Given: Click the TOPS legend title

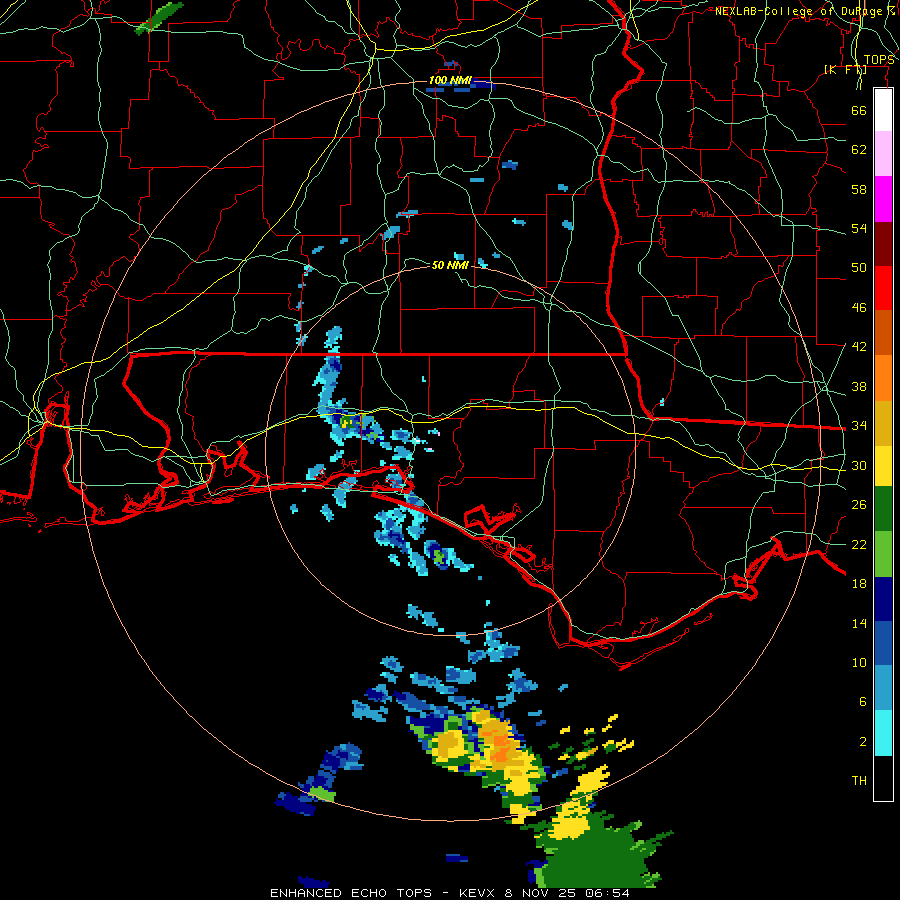Looking at the screenshot, I should (x=879, y=60).
